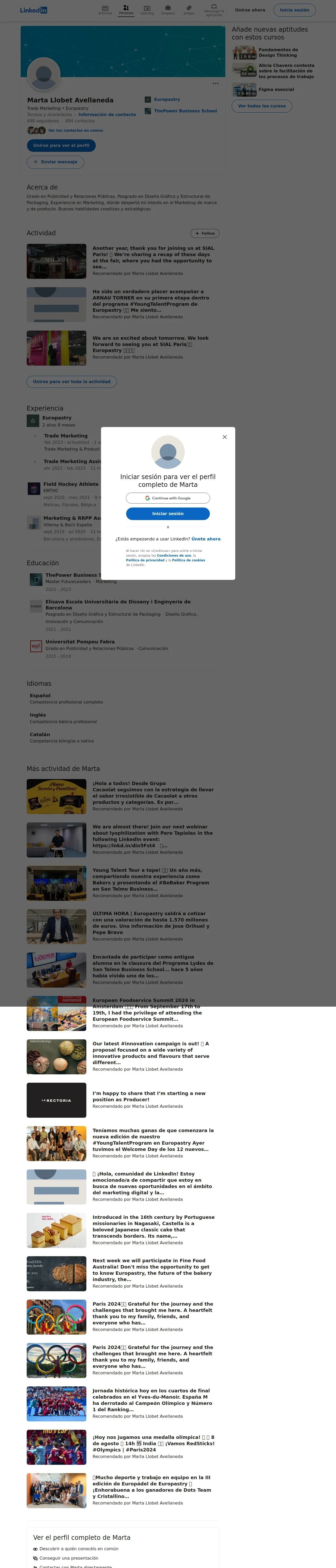Image resolution: width=336 pixels, height=1568 pixels.
Task: Click the Europastry logo next to name
Action: pyautogui.click(x=148, y=99)
